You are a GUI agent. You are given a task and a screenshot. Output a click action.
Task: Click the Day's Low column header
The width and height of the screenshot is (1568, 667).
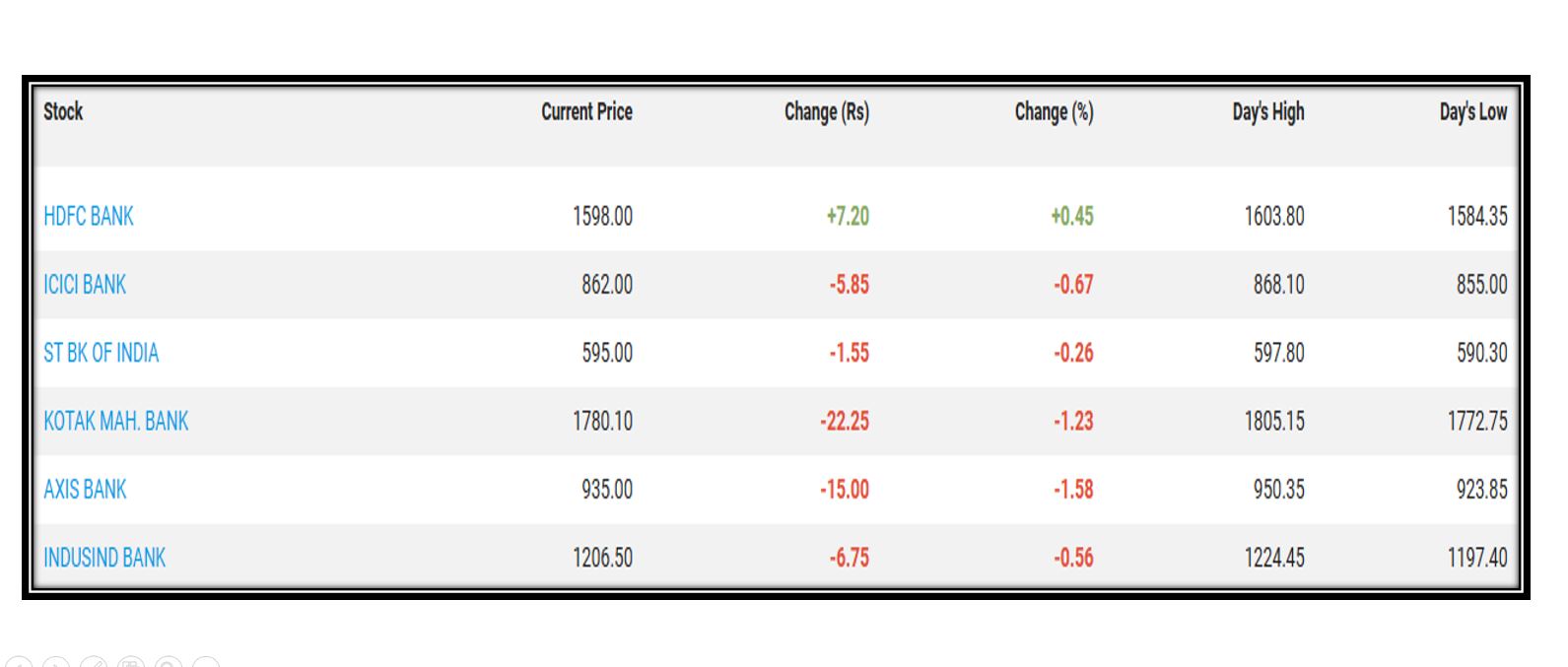[x=1472, y=112]
